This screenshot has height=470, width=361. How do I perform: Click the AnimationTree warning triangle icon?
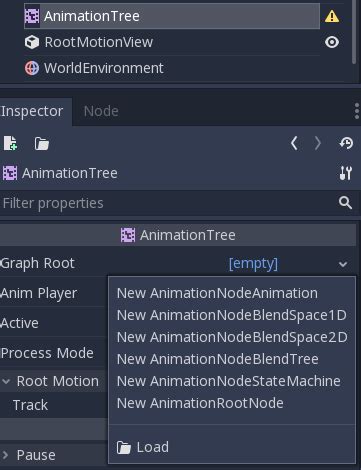(x=332, y=16)
